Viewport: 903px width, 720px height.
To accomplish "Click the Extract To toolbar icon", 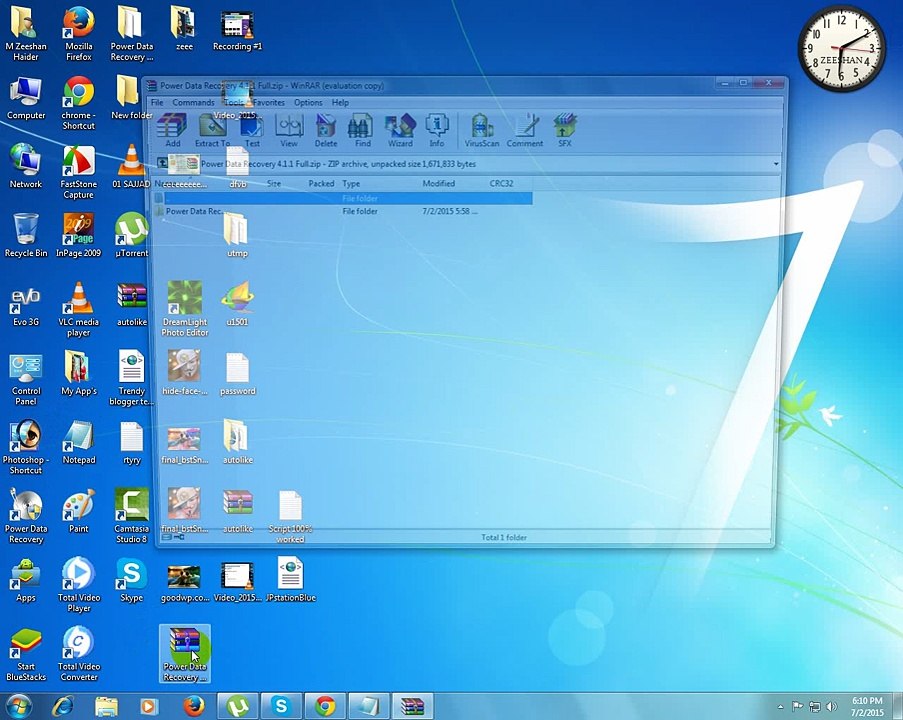I will [212, 131].
